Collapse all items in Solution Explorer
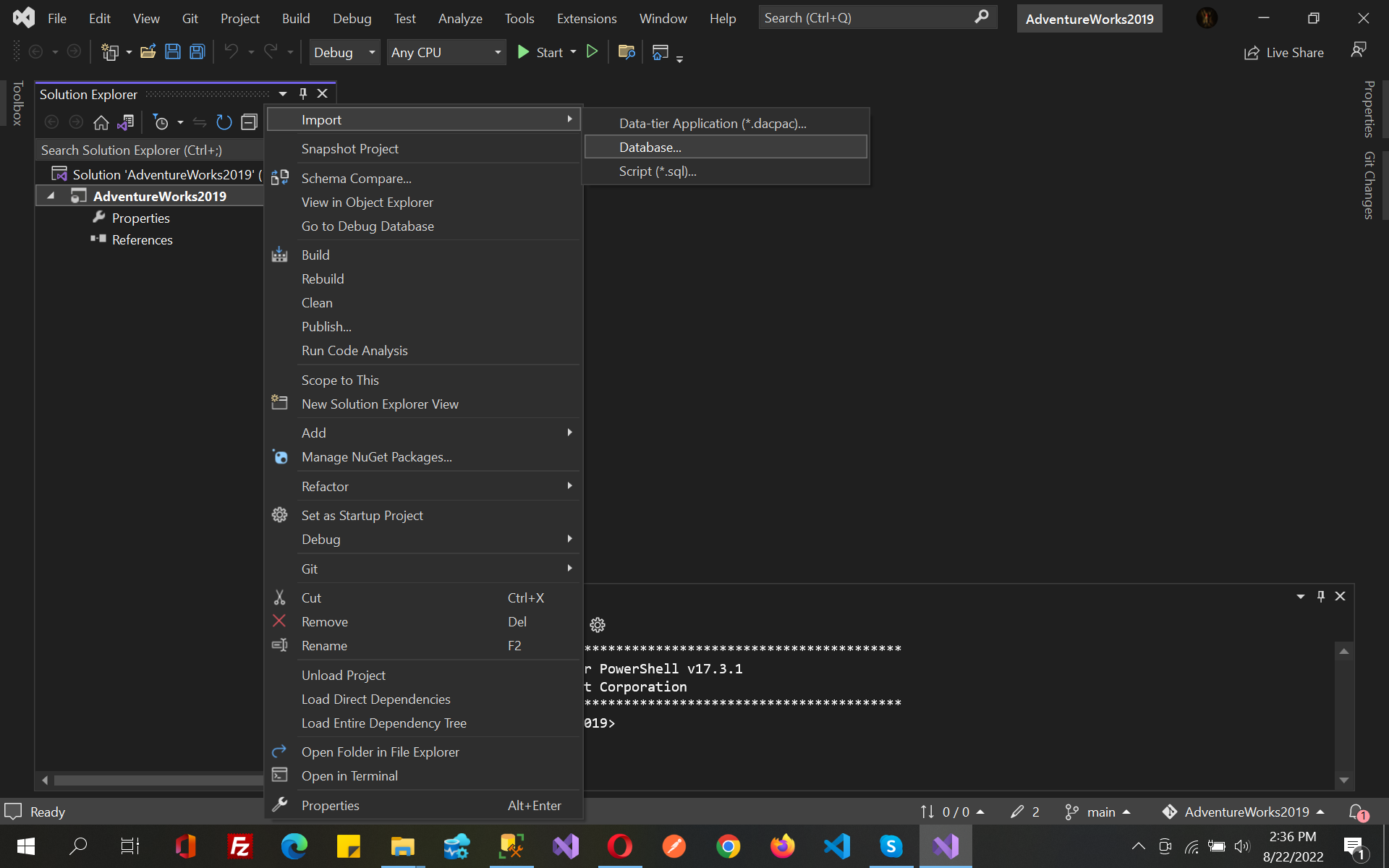This screenshot has height=868, width=1389. [249, 122]
